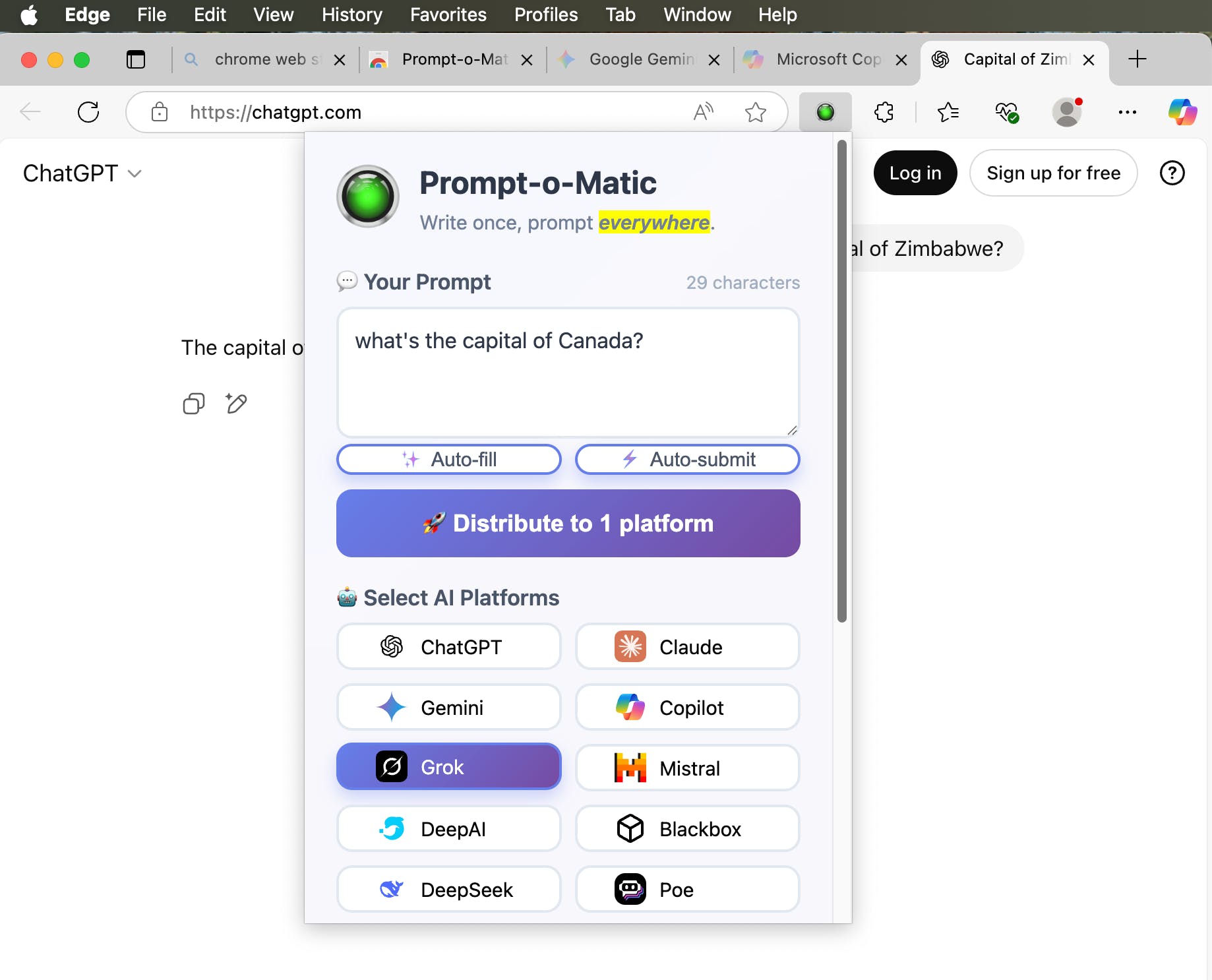Click the popup vertical scrollbar

click(841, 381)
